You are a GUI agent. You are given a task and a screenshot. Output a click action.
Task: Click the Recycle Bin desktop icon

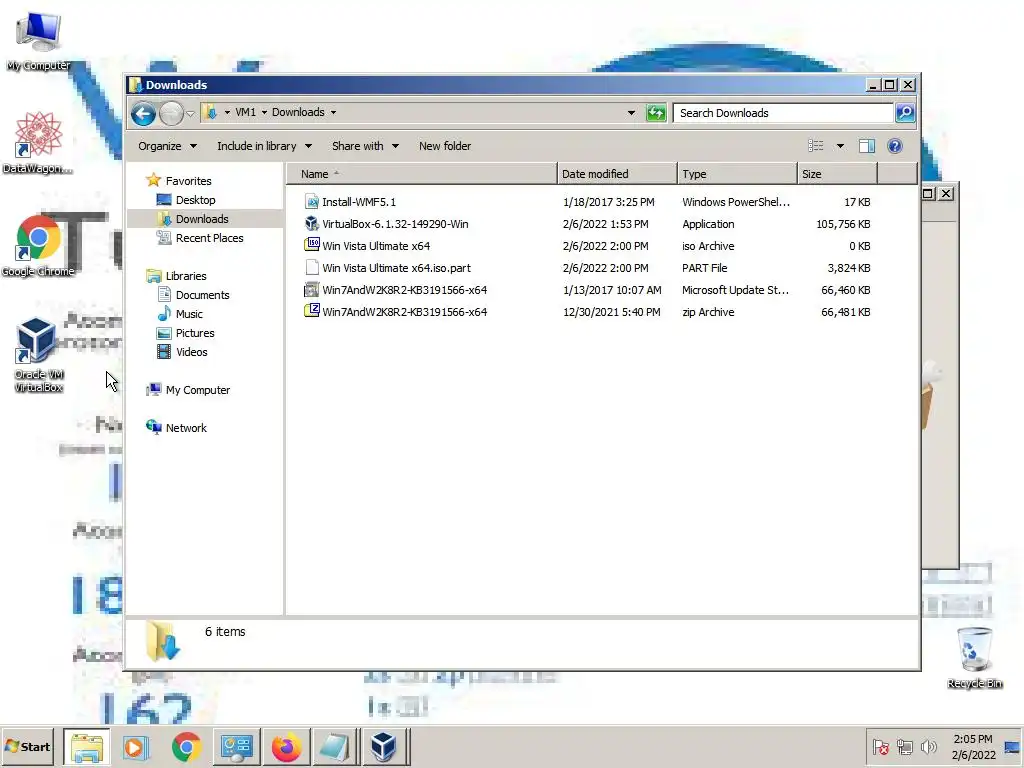[974, 657]
